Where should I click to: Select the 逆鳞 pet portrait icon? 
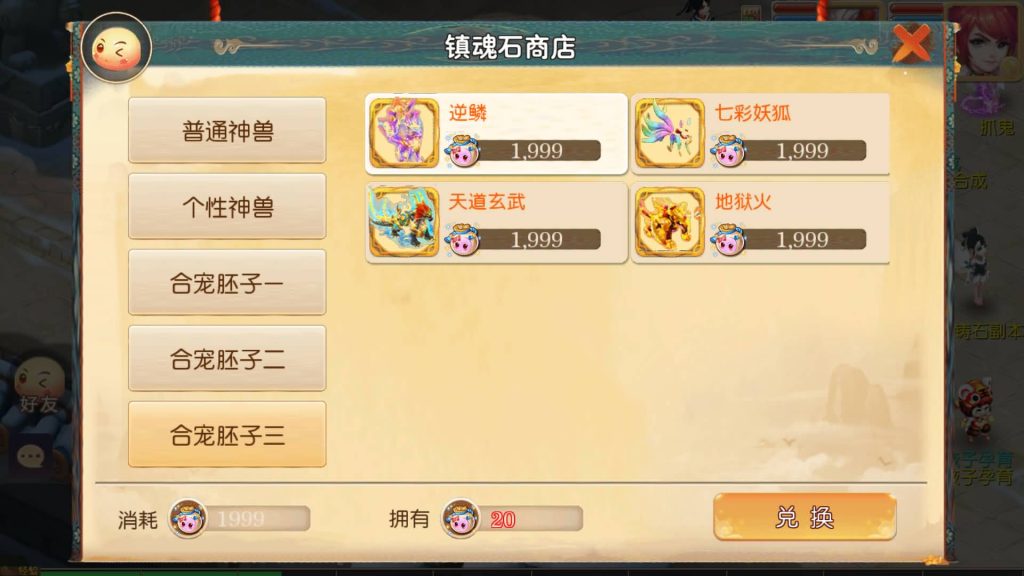(x=404, y=133)
